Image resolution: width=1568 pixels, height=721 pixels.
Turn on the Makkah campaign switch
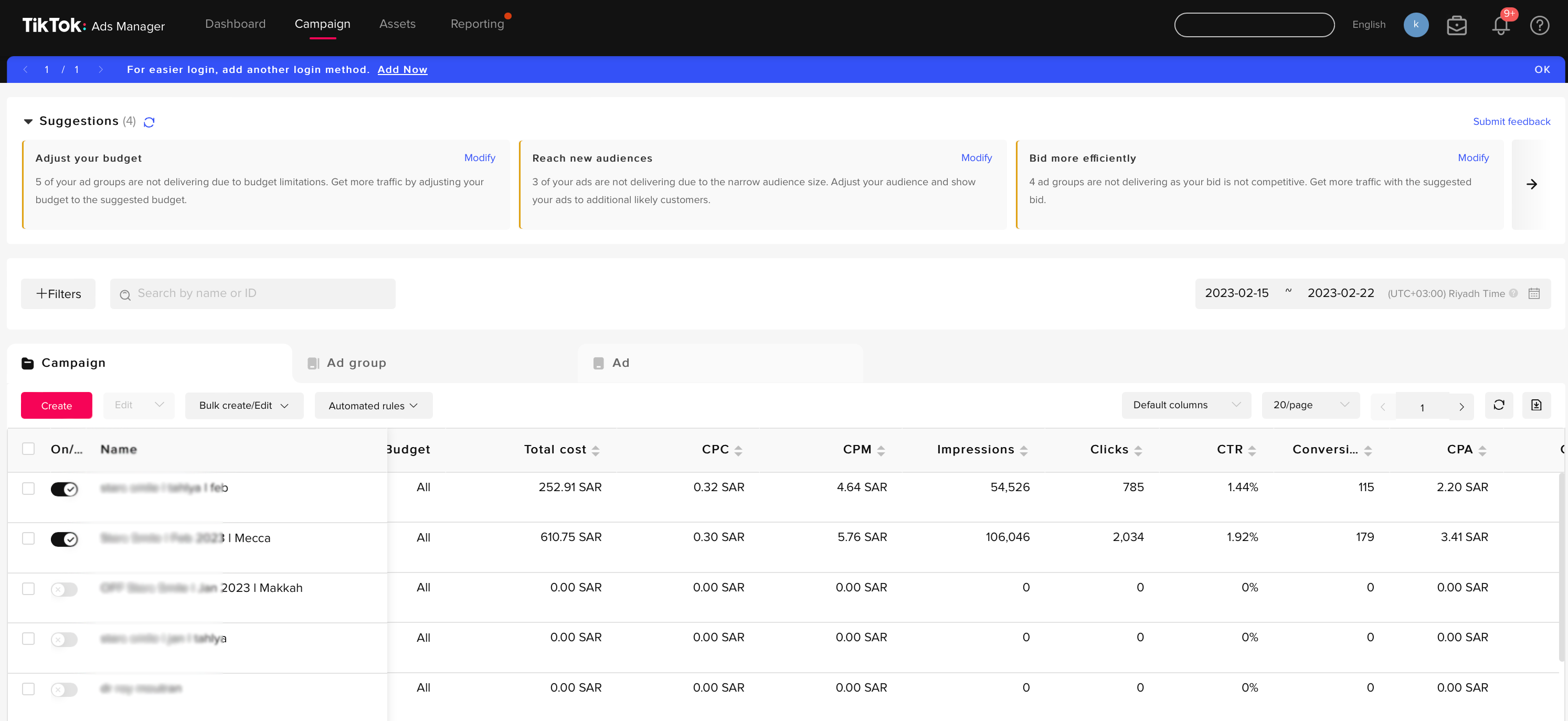64,590
